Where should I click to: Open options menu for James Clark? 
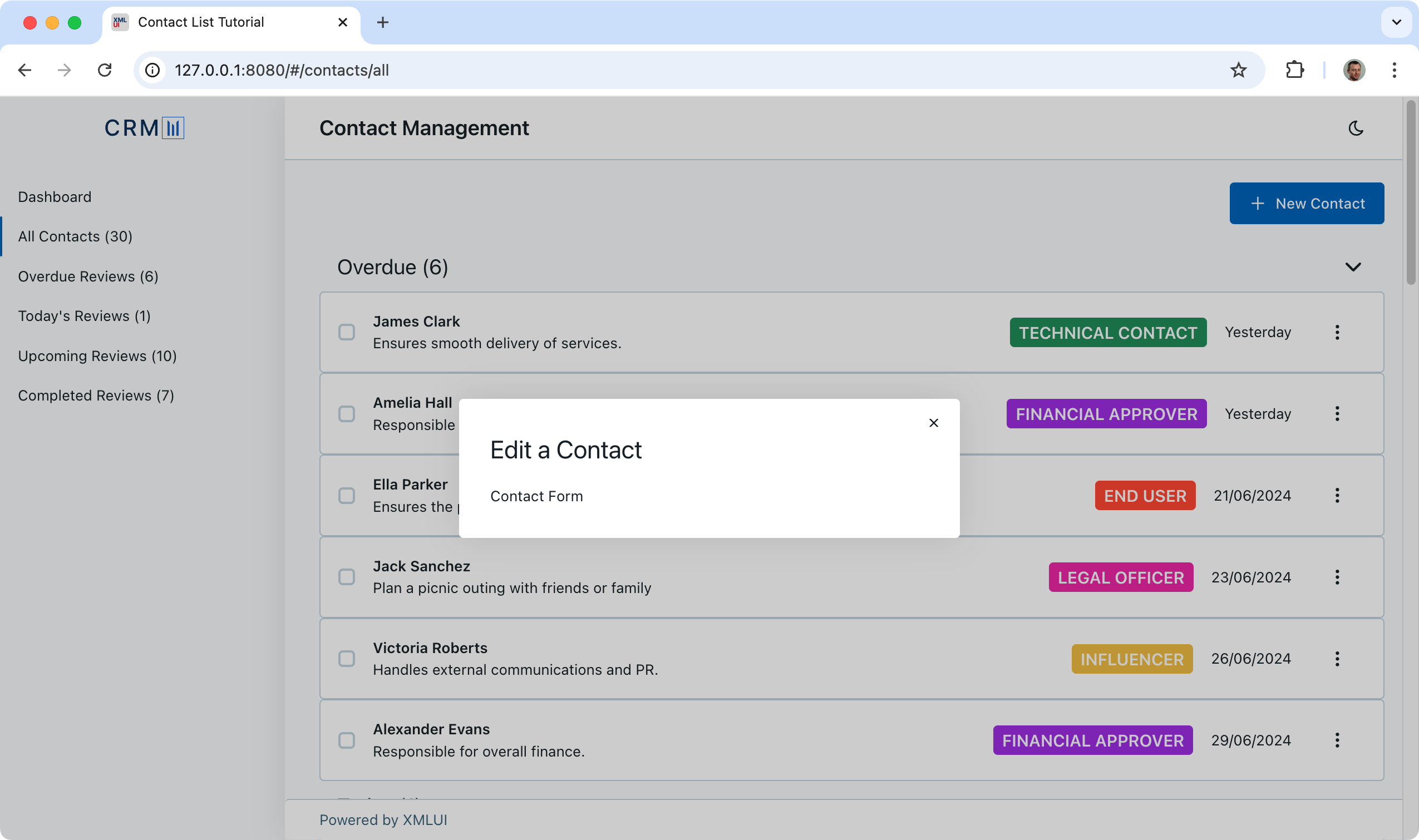pyautogui.click(x=1337, y=332)
